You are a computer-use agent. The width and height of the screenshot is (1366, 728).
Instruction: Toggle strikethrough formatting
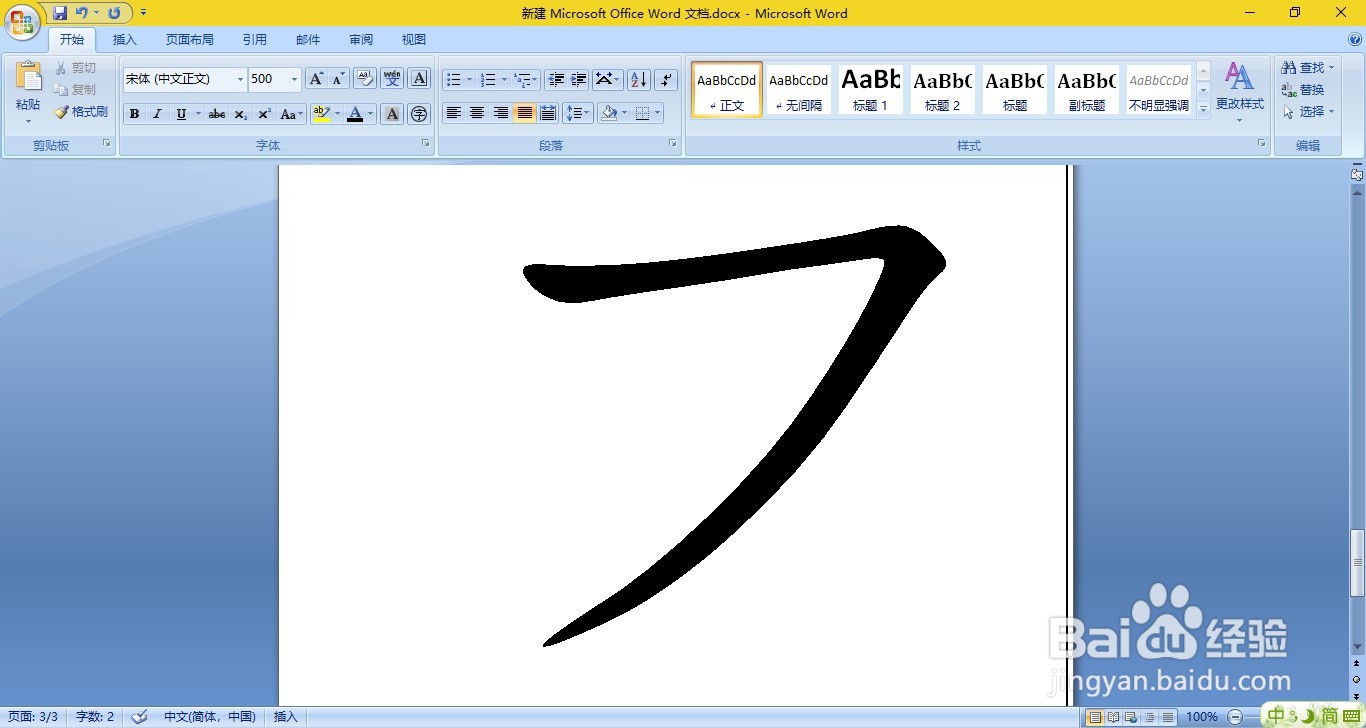[217, 114]
